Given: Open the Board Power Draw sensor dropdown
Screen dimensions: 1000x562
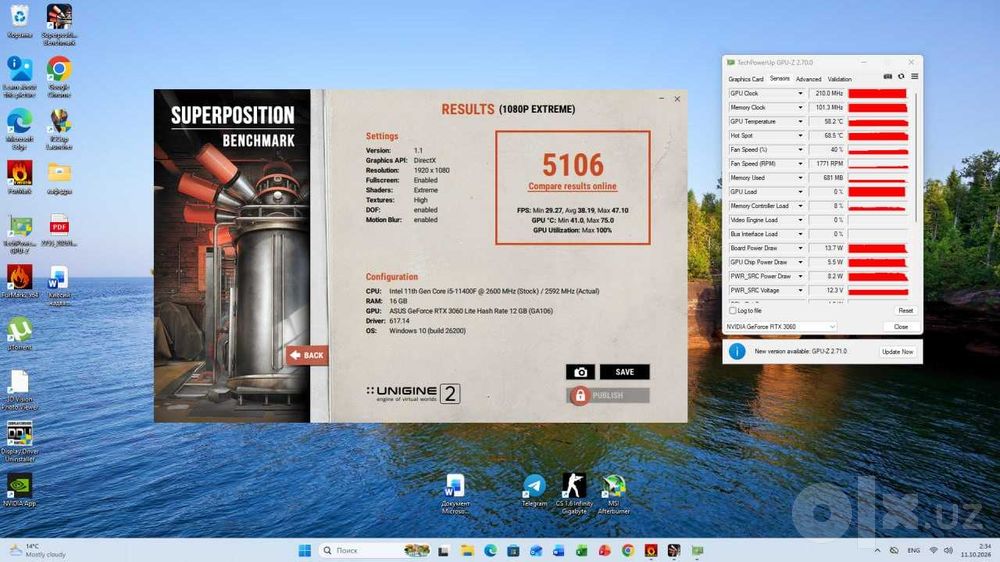Looking at the screenshot, I should click(x=800, y=248).
